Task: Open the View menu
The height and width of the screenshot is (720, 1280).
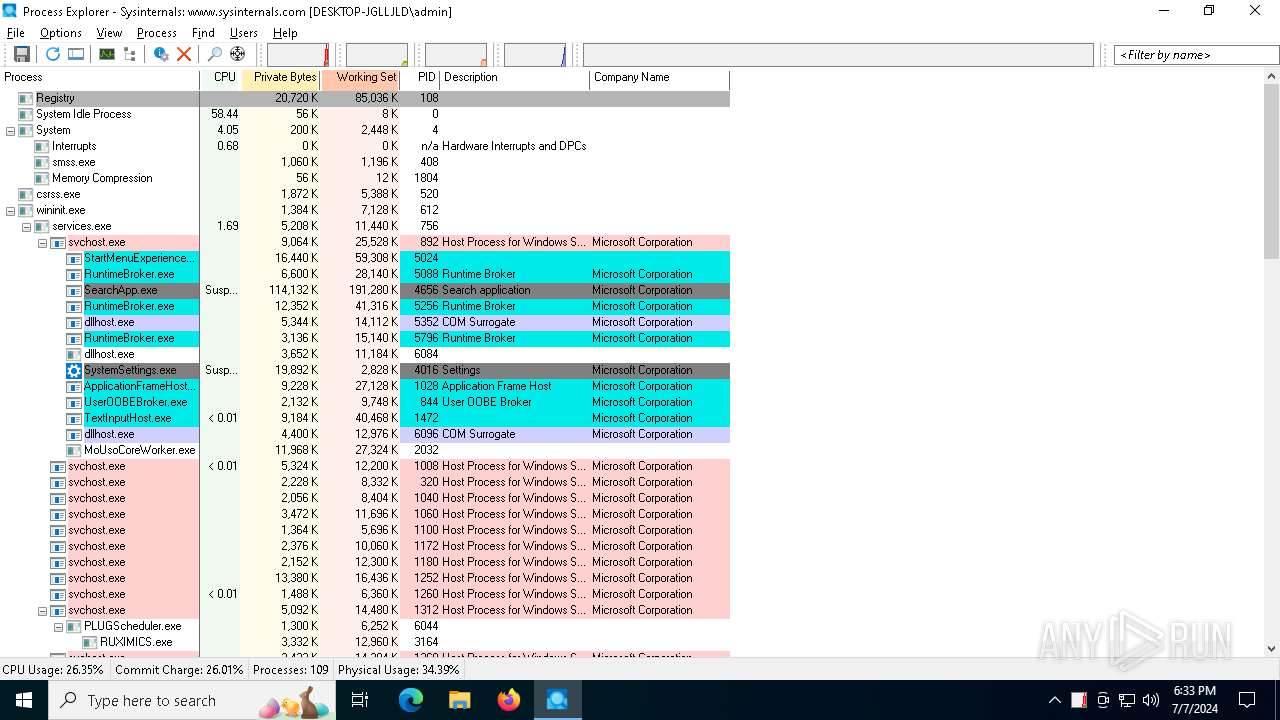Action: (x=109, y=33)
